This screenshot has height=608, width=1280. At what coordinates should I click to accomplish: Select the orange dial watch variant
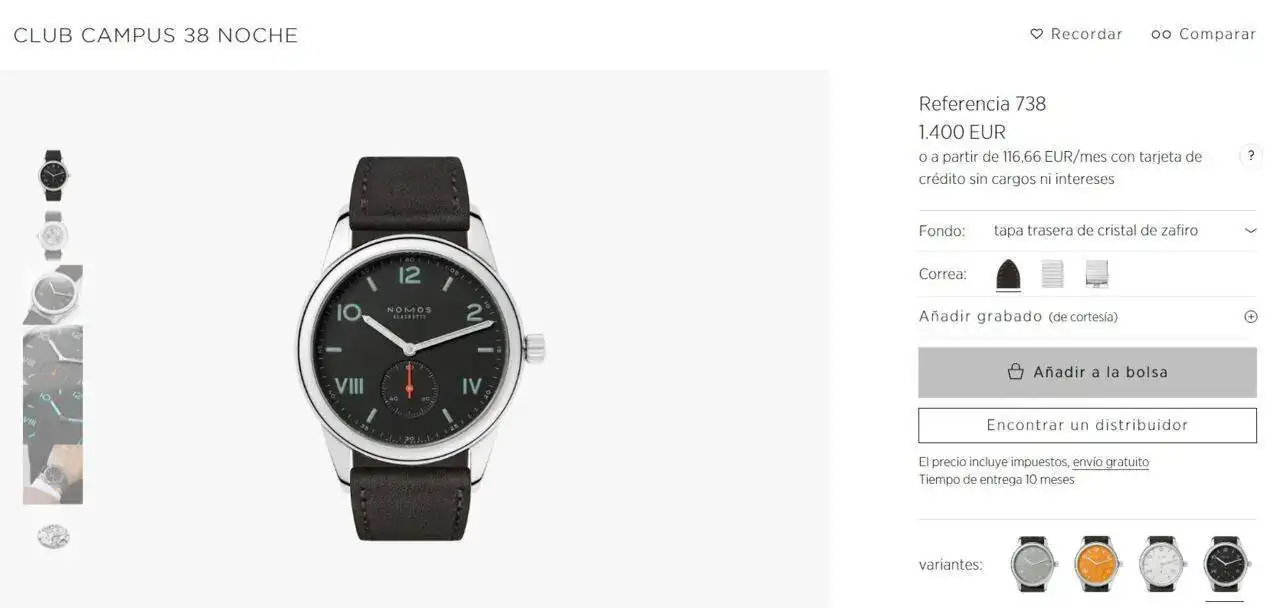pos(1098,564)
